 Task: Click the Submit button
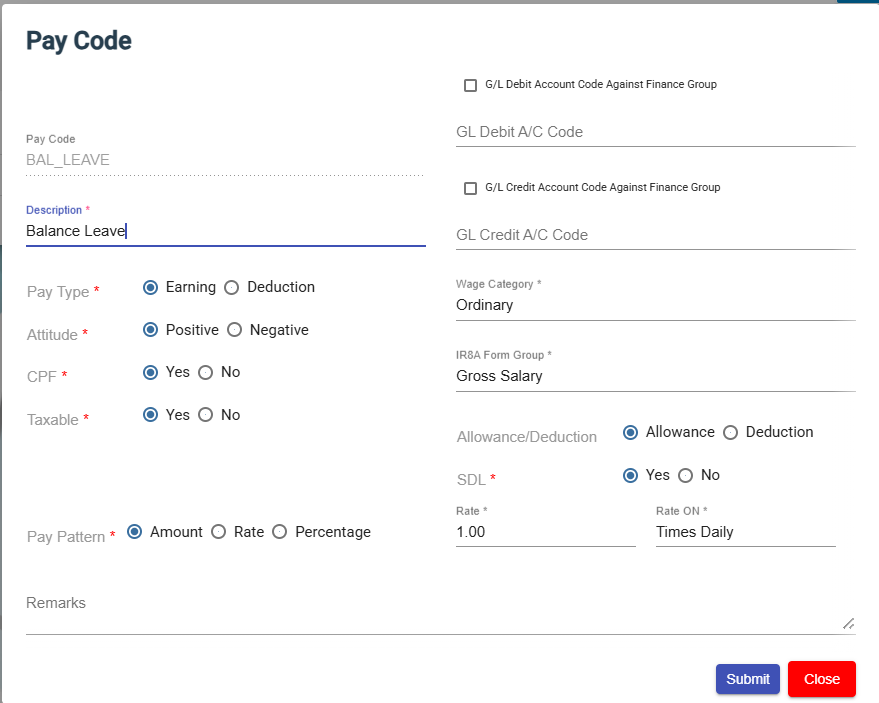coord(747,679)
